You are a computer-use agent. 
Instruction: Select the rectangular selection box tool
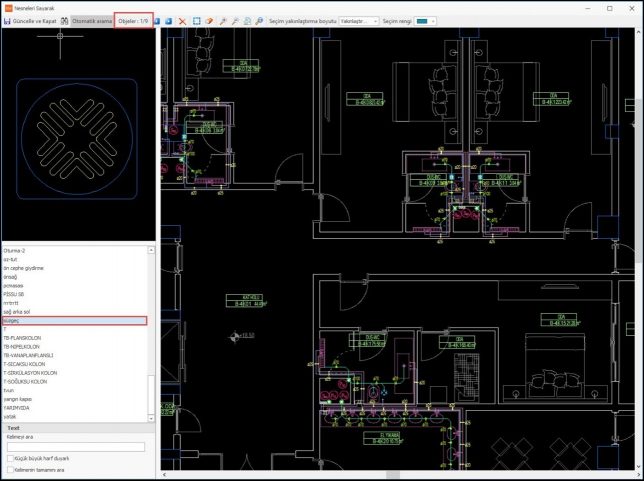pos(197,20)
